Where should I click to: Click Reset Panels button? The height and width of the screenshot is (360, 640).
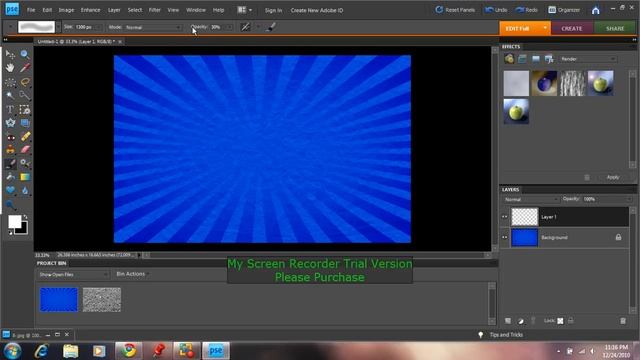[455, 10]
